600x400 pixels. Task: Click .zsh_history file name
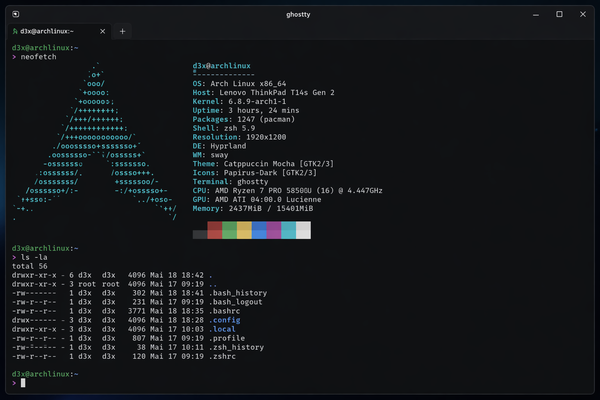coord(236,347)
